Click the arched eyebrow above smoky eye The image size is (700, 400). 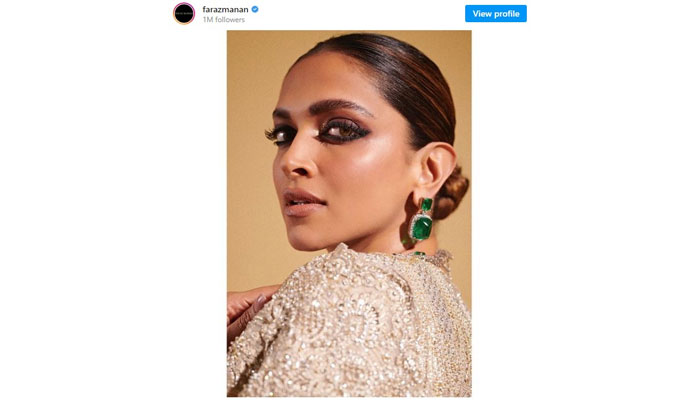(340, 106)
